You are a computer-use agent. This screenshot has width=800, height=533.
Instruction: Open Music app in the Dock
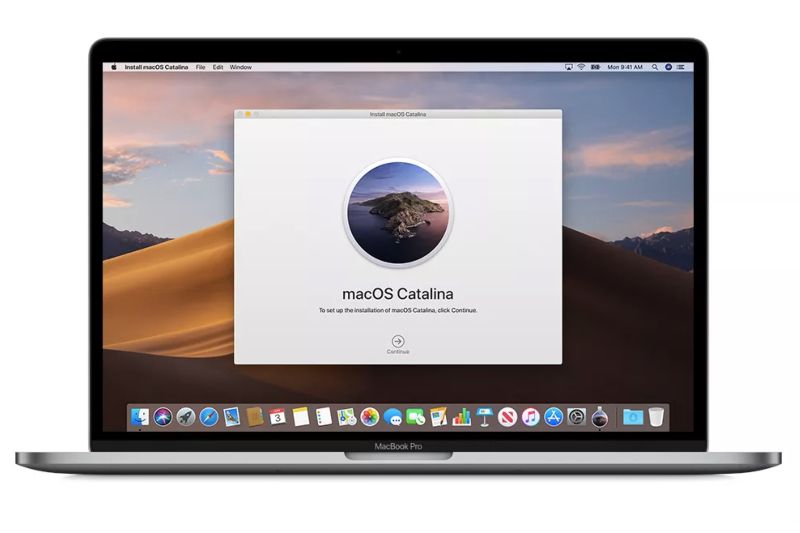(531, 416)
